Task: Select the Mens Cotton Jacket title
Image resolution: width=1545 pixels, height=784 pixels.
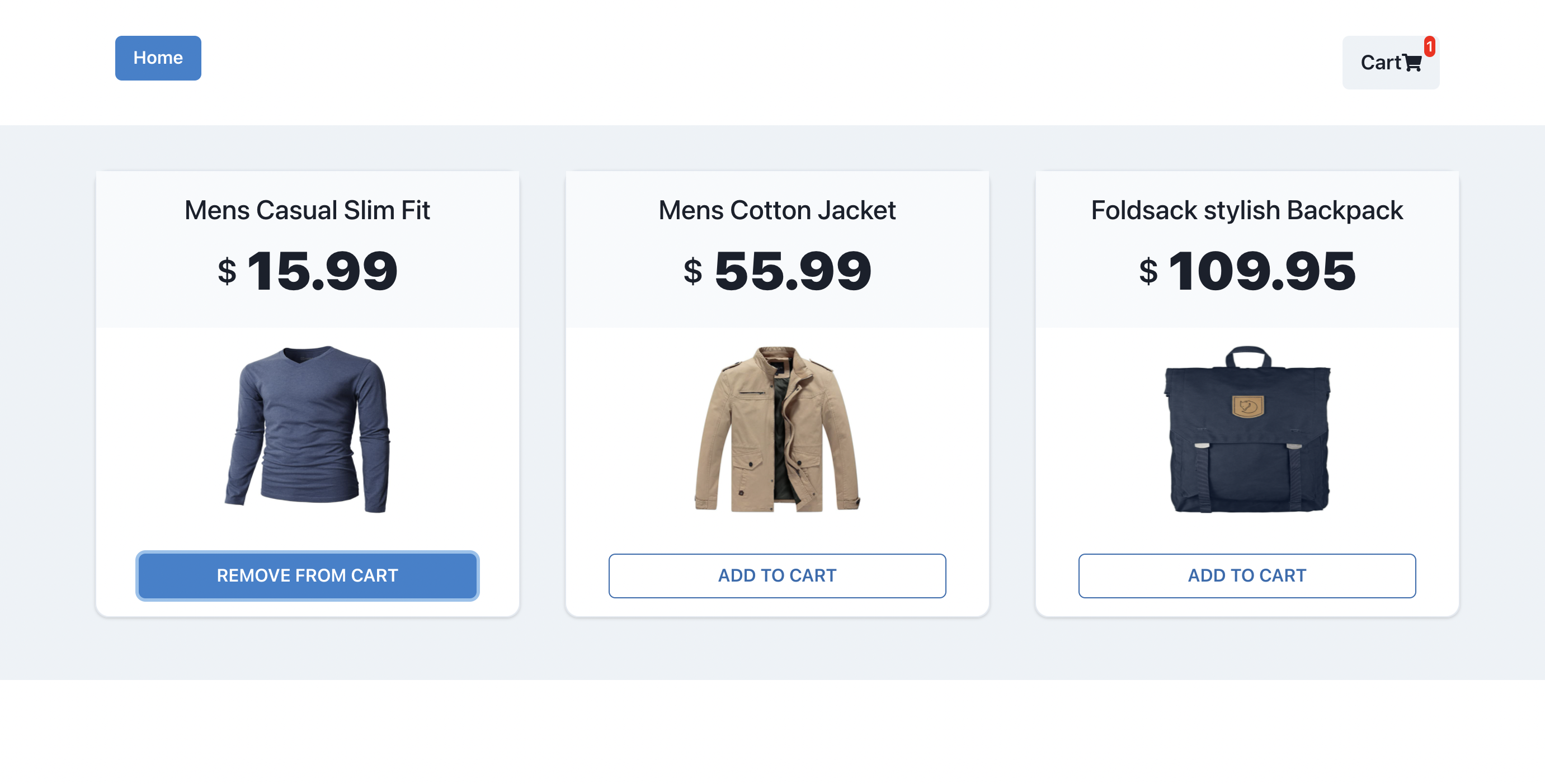Action: pos(778,210)
